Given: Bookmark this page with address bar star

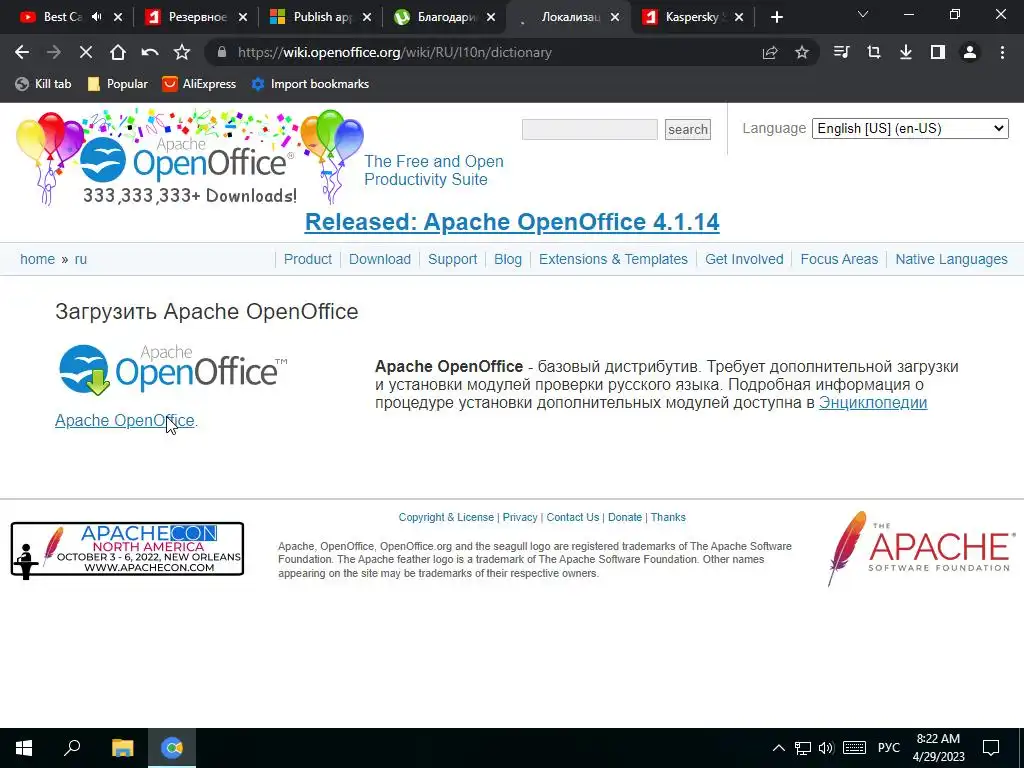Looking at the screenshot, I should point(802,52).
